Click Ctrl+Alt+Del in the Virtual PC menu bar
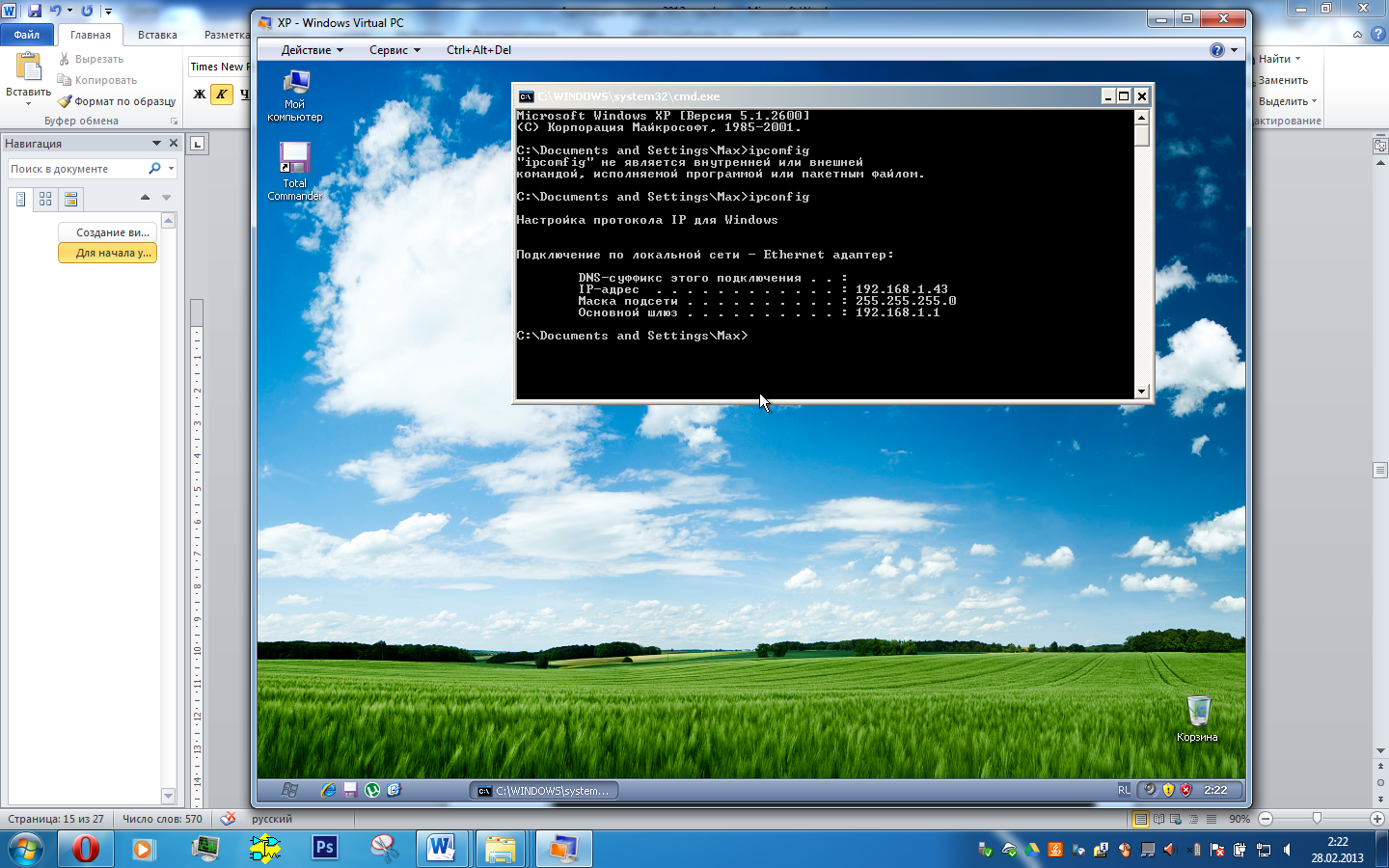 coord(478,50)
